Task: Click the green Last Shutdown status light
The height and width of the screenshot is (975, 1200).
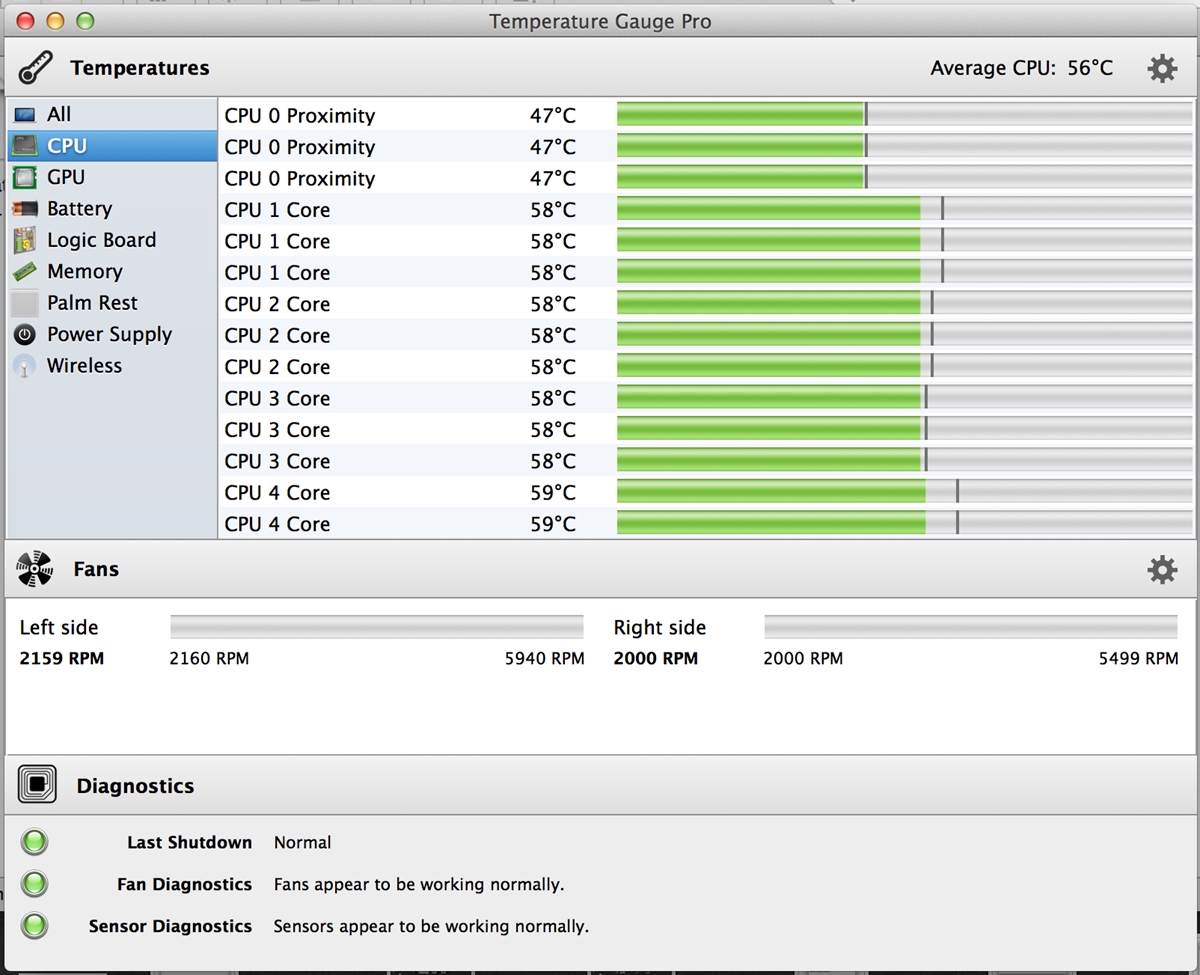Action: point(35,842)
